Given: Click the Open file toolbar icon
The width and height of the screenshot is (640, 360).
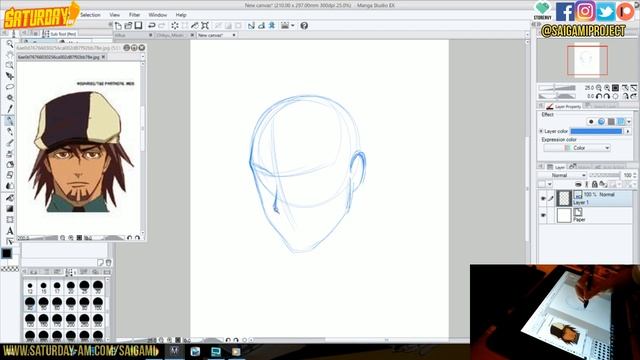Looking at the screenshot, I should pyautogui.click(x=128, y=26).
